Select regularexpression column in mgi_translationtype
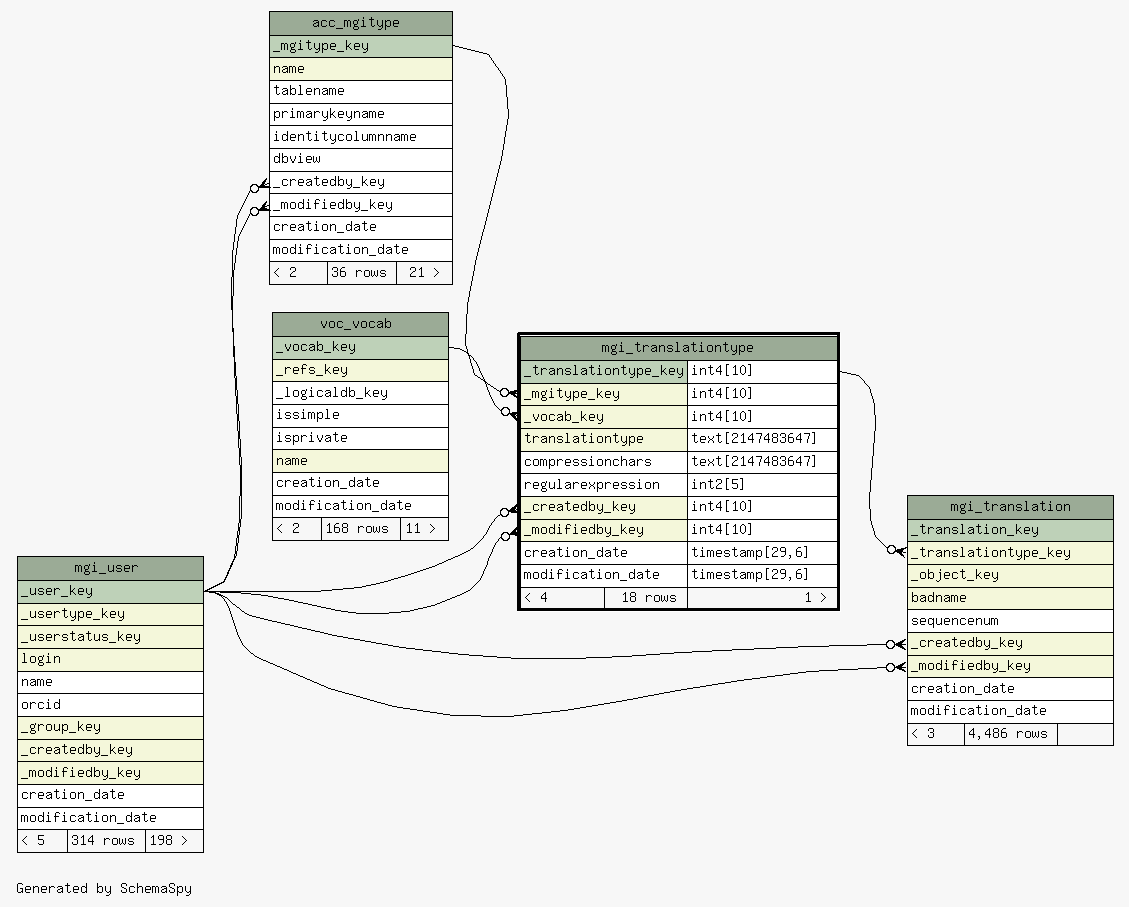Image resolution: width=1129 pixels, height=907 pixels. (604, 485)
